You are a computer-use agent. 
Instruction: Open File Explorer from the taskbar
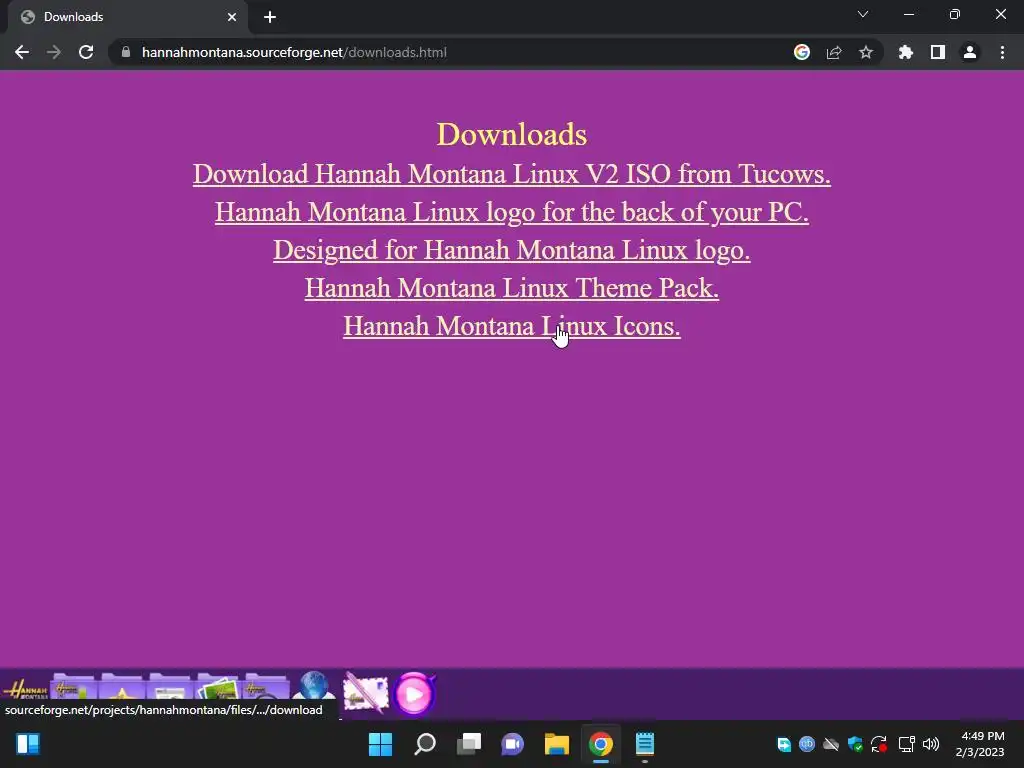[x=557, y=744]
